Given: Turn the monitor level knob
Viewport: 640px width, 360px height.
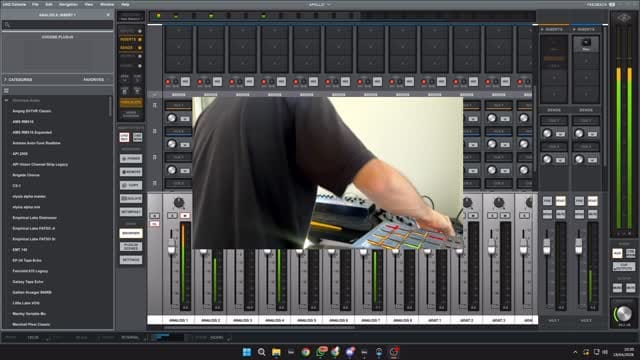Looking at the screenshot, I should 624,313.
